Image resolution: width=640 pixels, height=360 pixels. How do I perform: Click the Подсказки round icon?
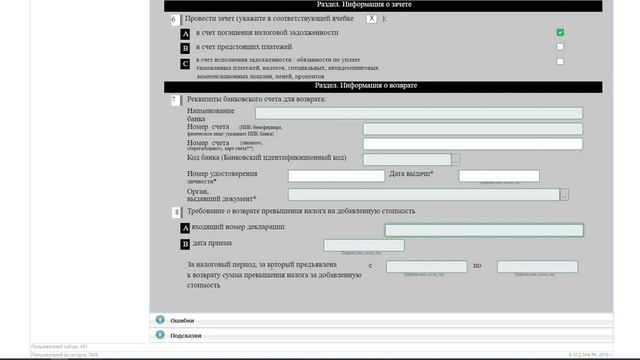160,335
